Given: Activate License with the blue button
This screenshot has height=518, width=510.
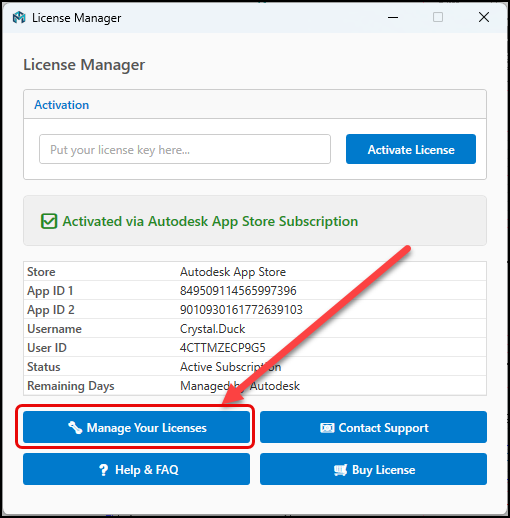Looking at the screenshot, I should click(411, 149).
